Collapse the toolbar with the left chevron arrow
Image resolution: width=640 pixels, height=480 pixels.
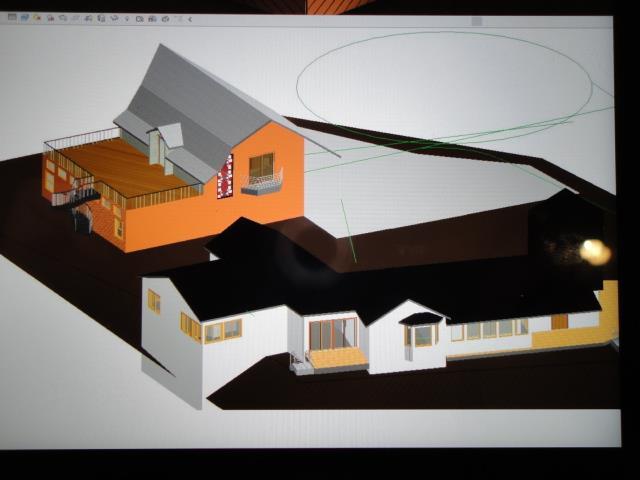point(190,19)
